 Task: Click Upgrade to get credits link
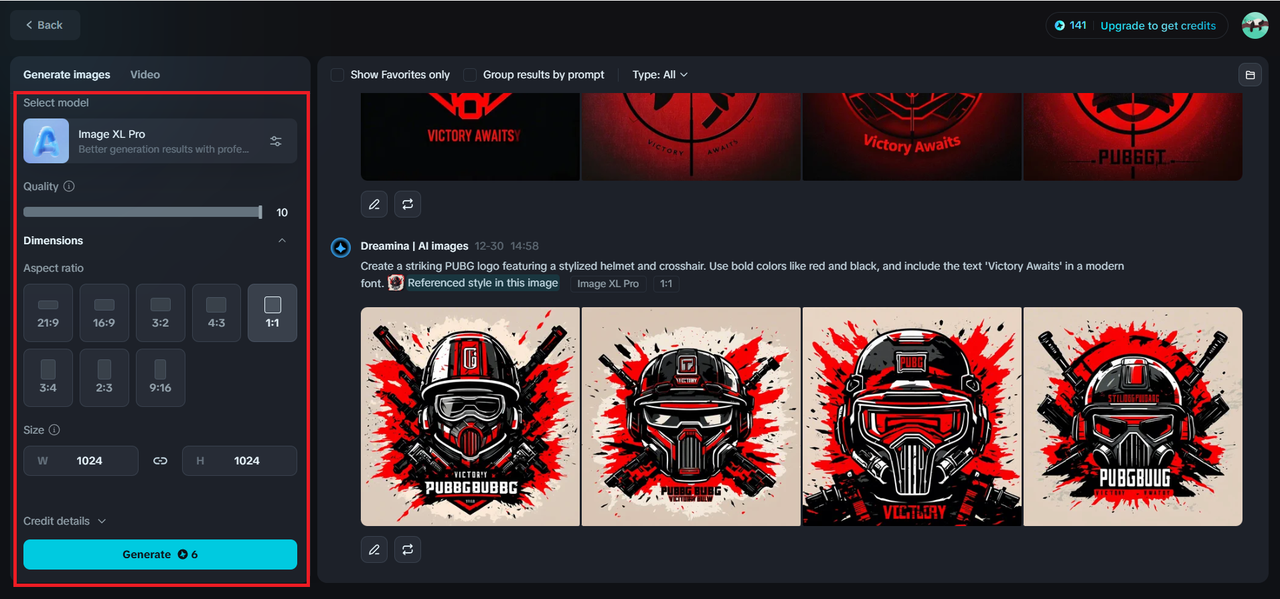(x=1158, y=26)
